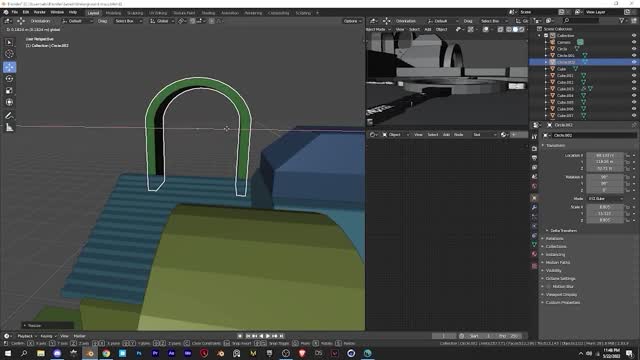Select the Transform tool

(9, 102)
